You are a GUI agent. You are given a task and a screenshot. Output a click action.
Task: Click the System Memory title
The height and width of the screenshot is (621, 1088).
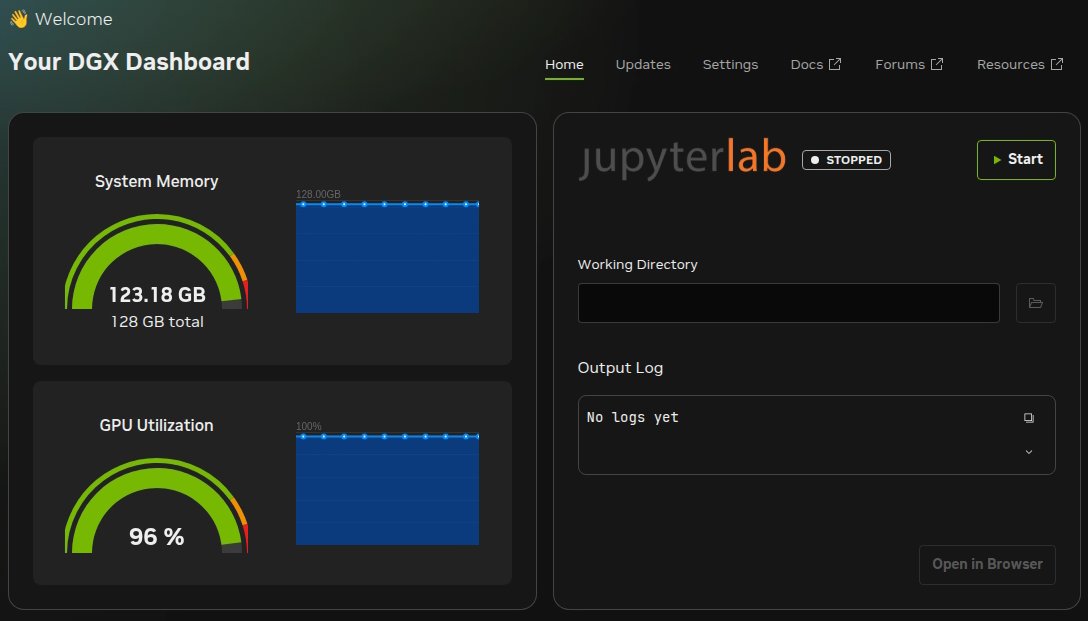(156, 181)
